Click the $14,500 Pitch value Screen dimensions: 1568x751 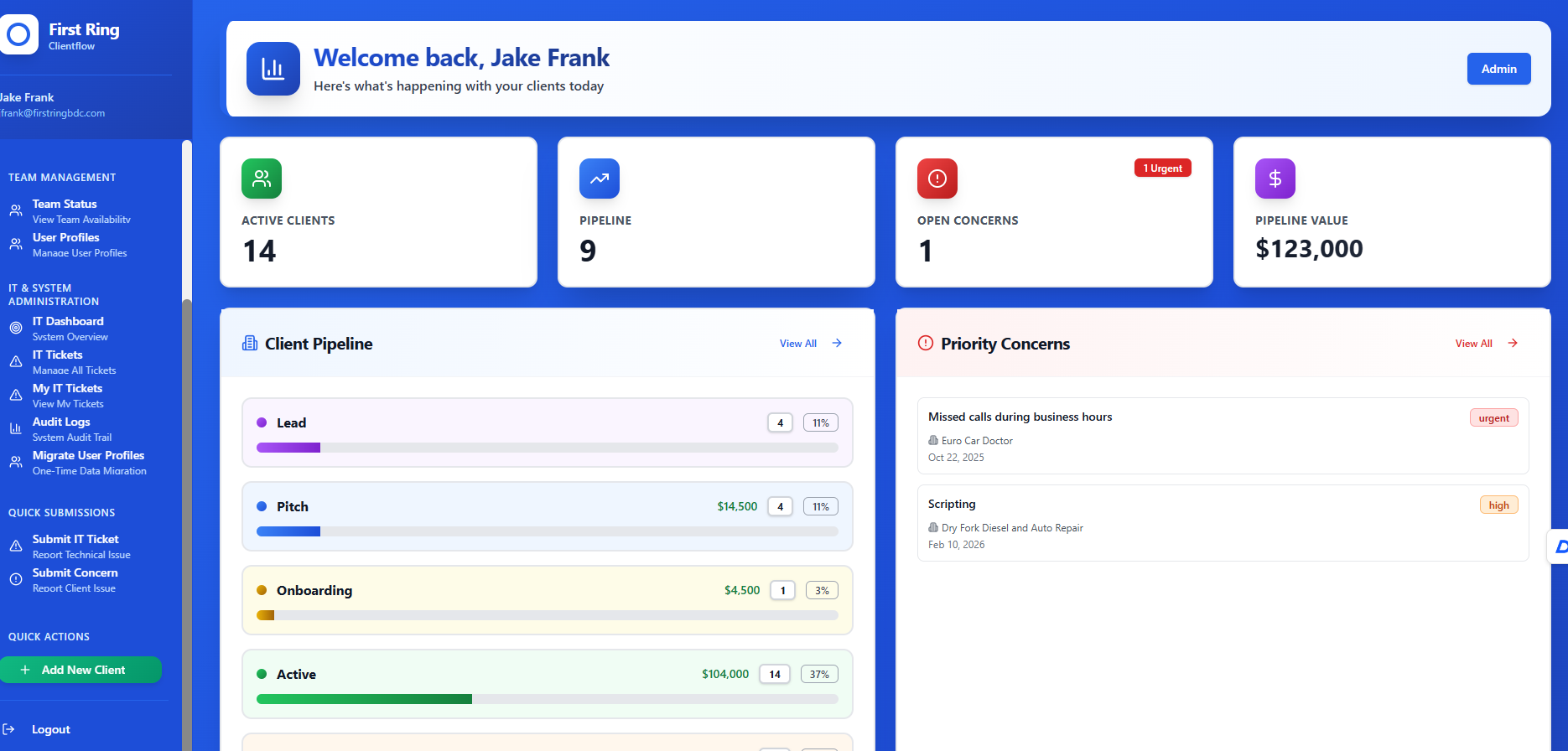(x=737, y=506)
